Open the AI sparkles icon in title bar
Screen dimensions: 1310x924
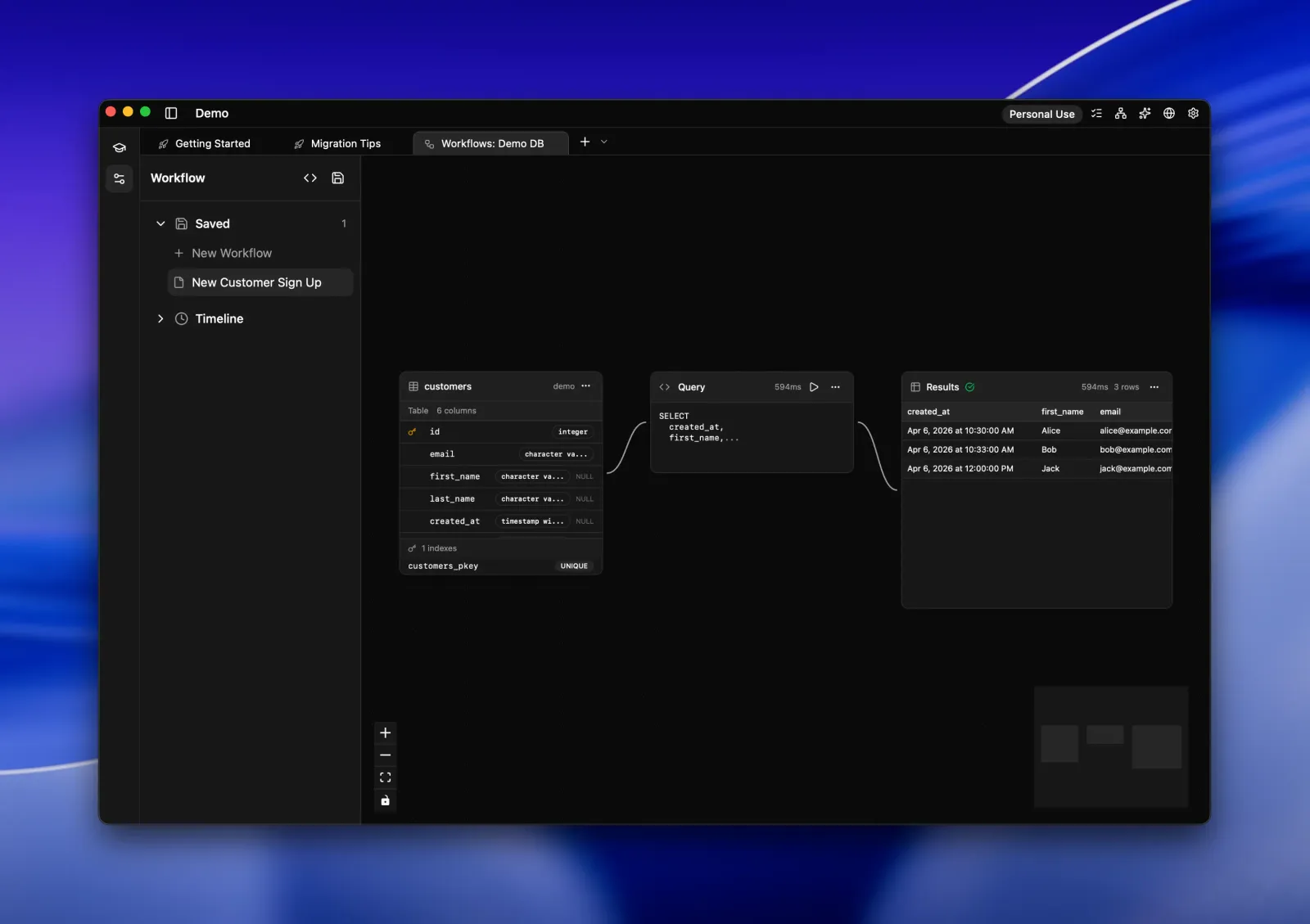[x=1145, y=114]
